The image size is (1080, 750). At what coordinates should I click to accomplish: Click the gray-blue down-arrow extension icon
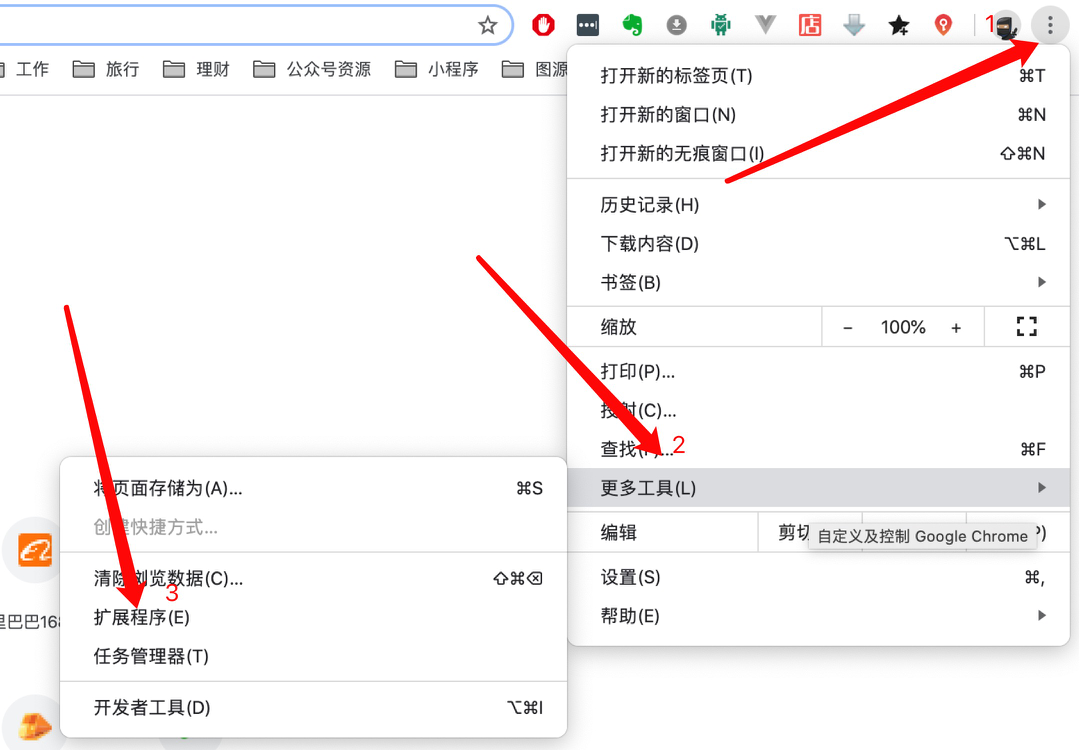coord(854,25)
